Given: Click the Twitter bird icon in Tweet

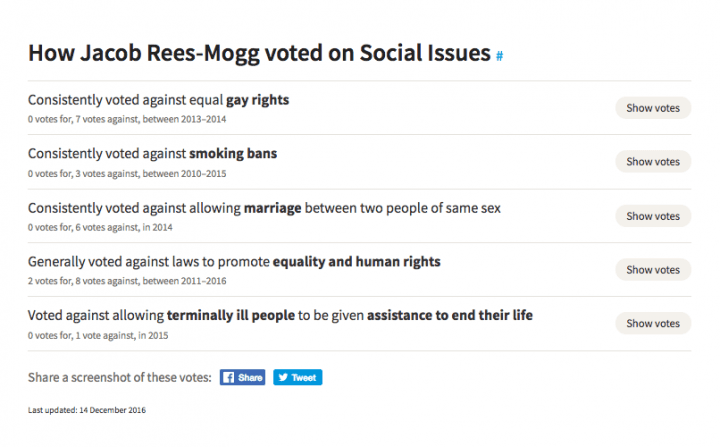Looking at the screenshot, I should [283, 377].
